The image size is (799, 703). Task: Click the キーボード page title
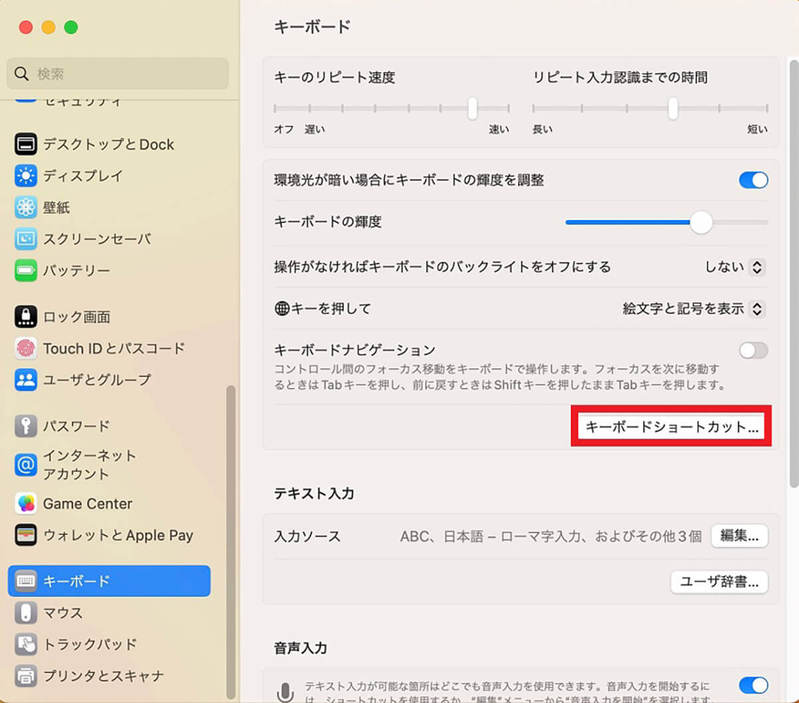pyautogui.click(x=312, y=26)
